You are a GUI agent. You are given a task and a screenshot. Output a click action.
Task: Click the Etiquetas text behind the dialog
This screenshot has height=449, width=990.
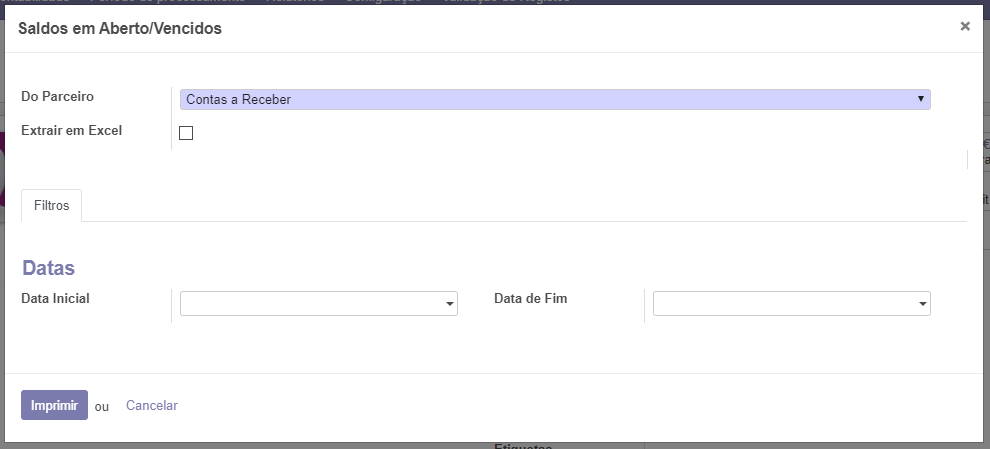[x=523, y=446]
